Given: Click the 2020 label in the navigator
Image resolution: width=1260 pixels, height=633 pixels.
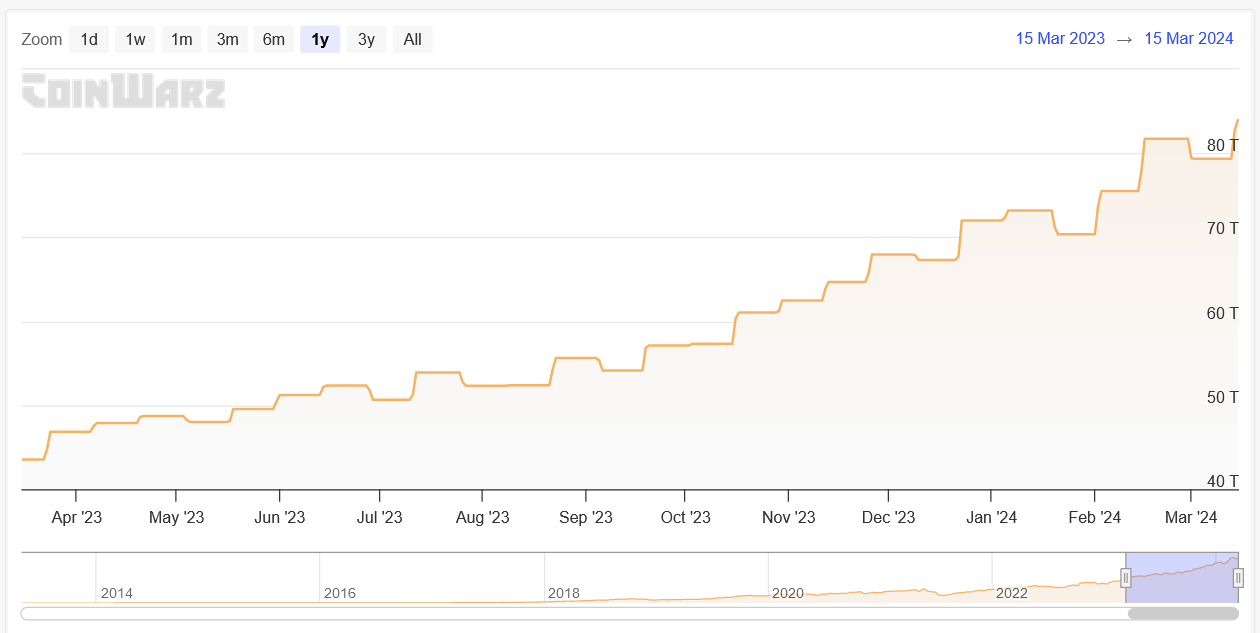Looking at the screenshot, I should (x=789, y=593).
